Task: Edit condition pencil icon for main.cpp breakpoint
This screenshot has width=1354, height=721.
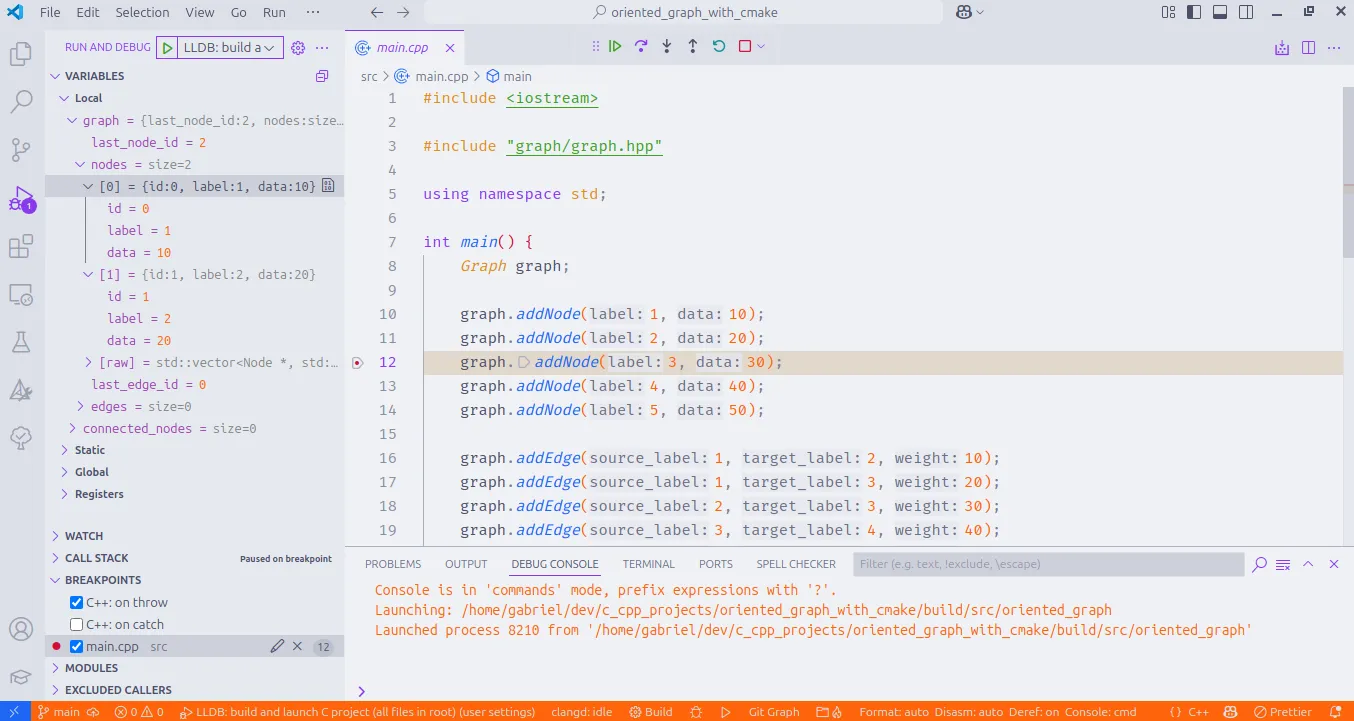Action: click(x=277, y=646)
